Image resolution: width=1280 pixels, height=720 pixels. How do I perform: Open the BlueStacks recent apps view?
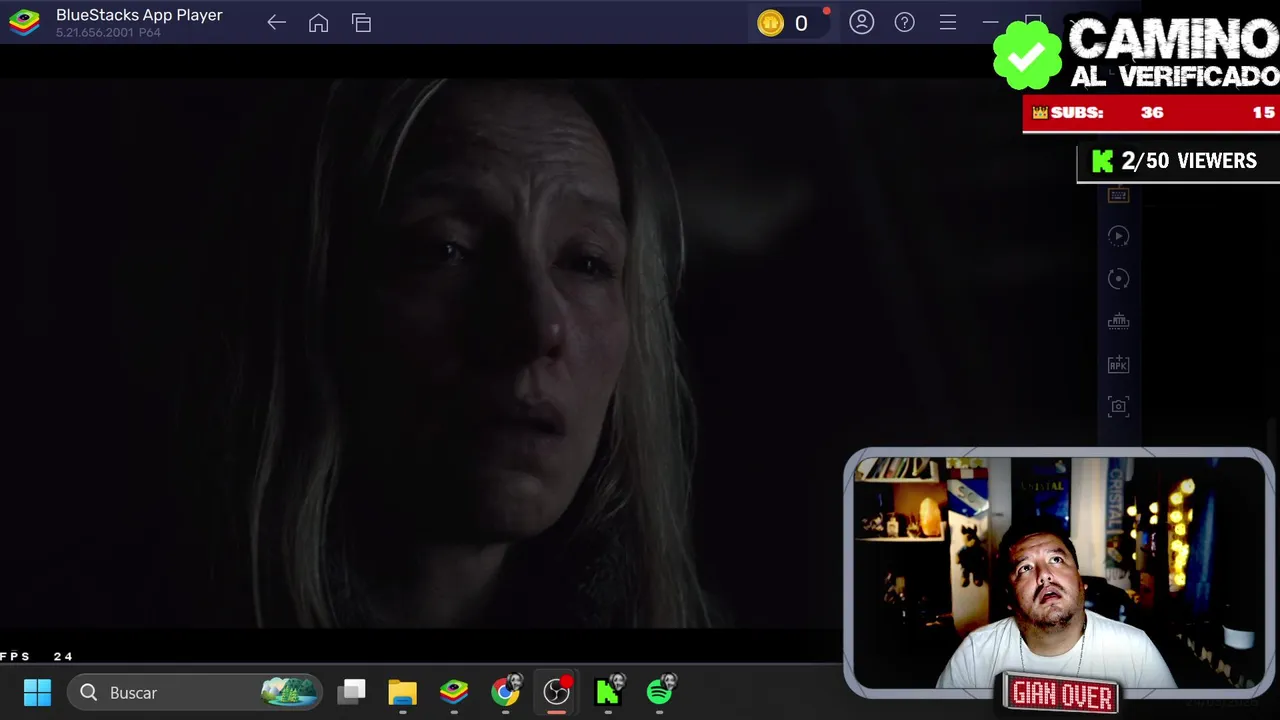[x=361, y=23]
